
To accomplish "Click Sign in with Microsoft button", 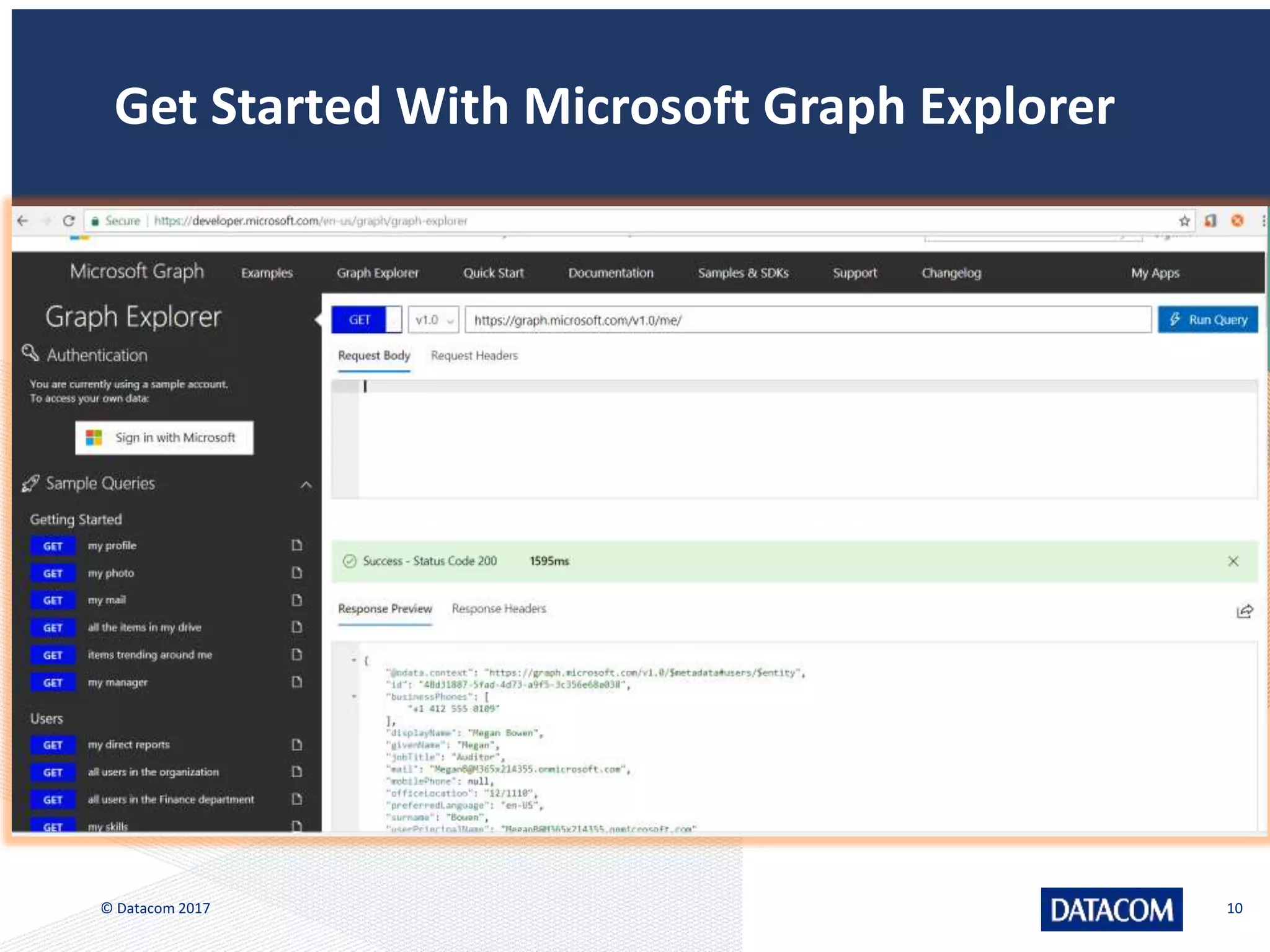I will [x=164, y=438].
